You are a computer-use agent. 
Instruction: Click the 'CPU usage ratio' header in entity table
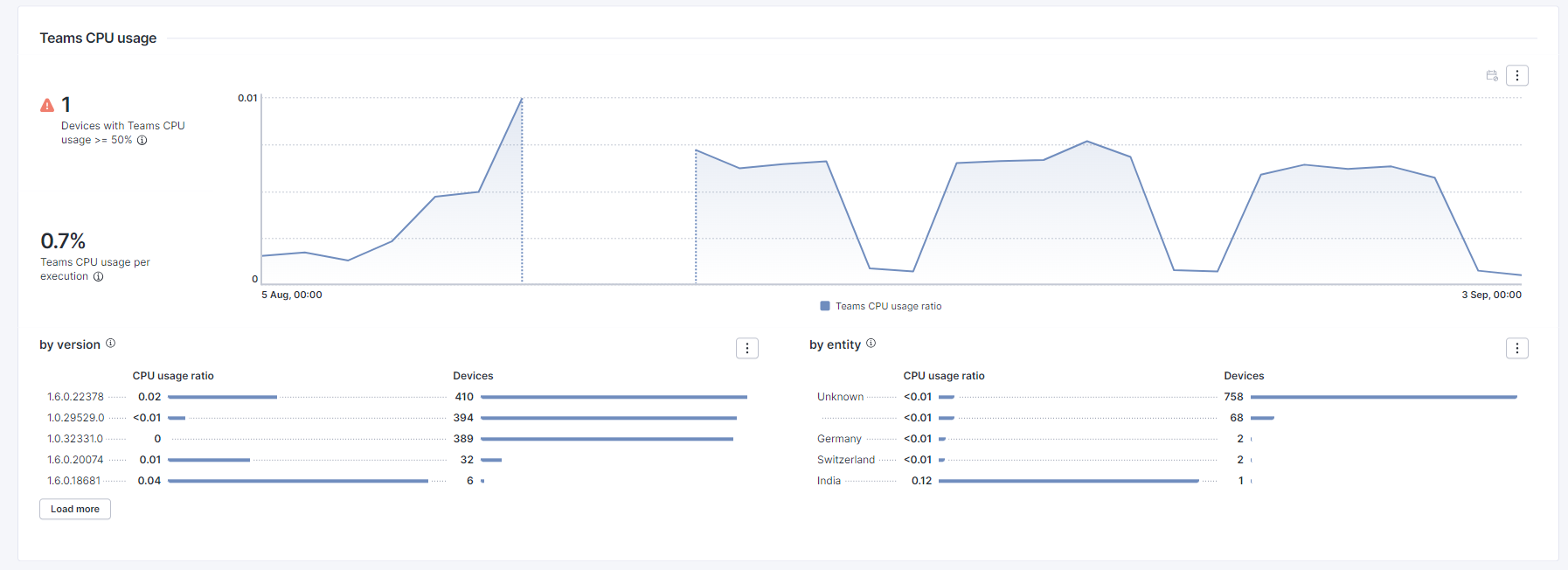click(944, 376)
